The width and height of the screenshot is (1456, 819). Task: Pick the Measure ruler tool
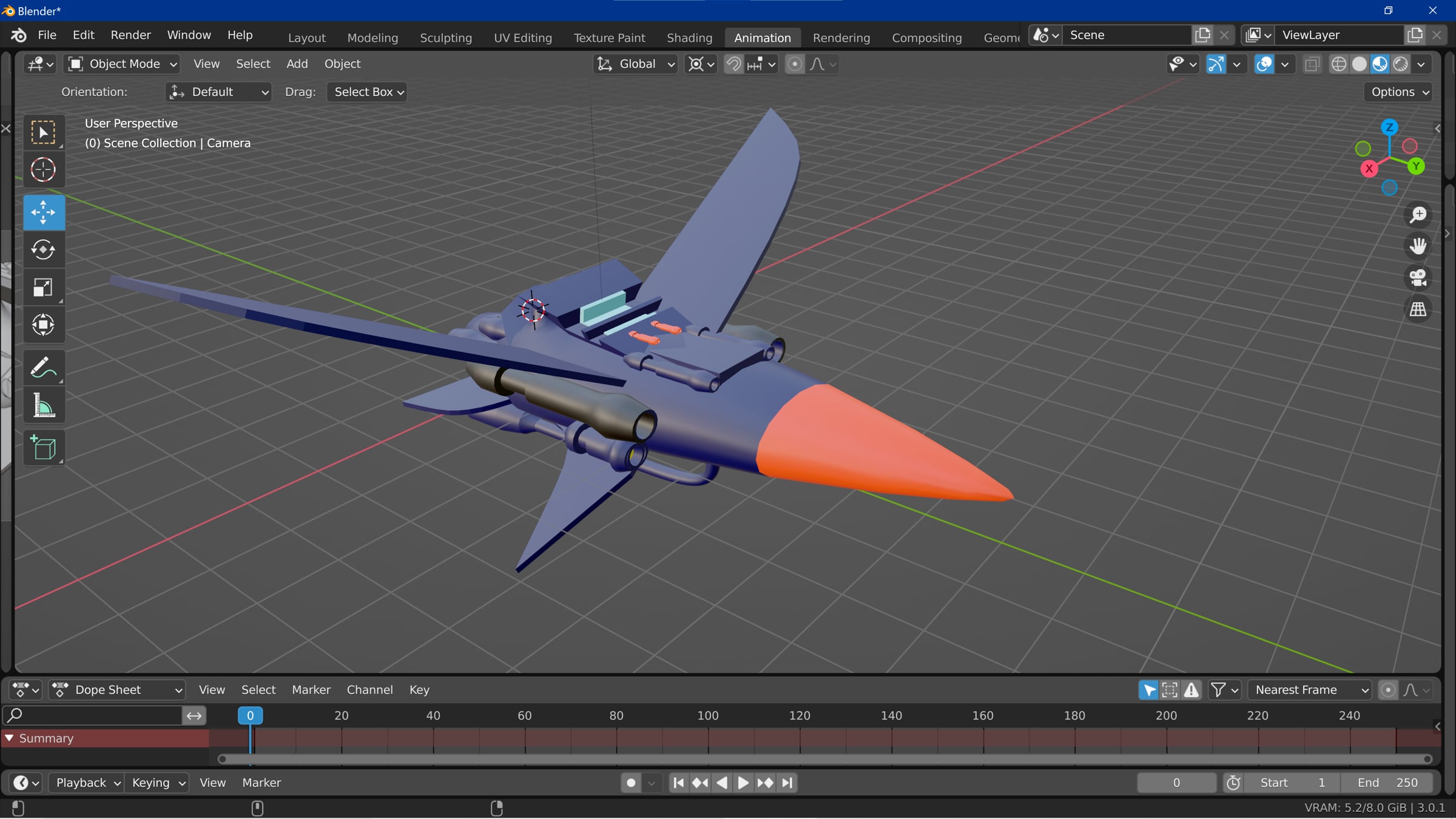pyautogui.click(x=43, y=405)
